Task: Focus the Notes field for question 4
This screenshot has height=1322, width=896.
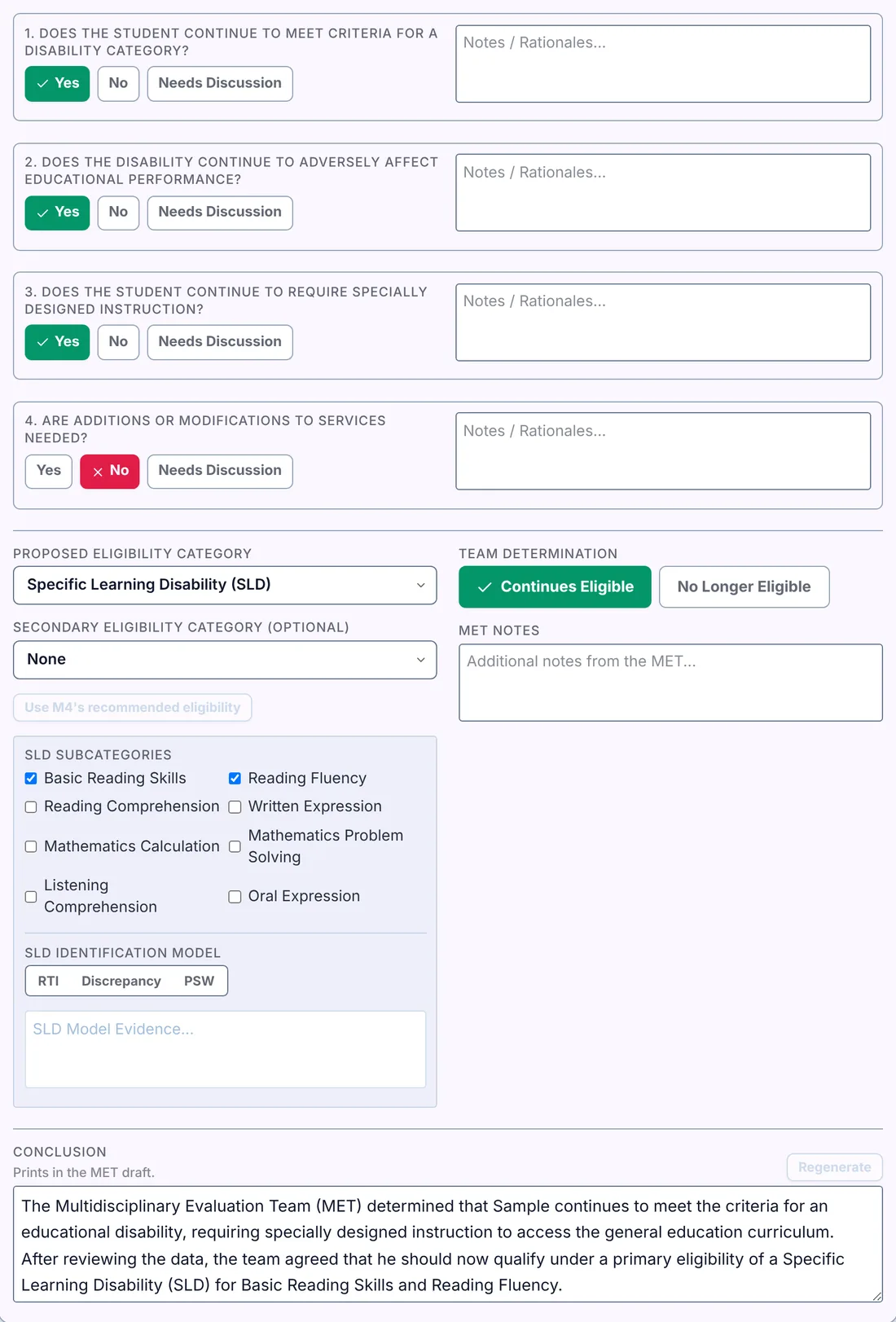Action: [663, 451]
